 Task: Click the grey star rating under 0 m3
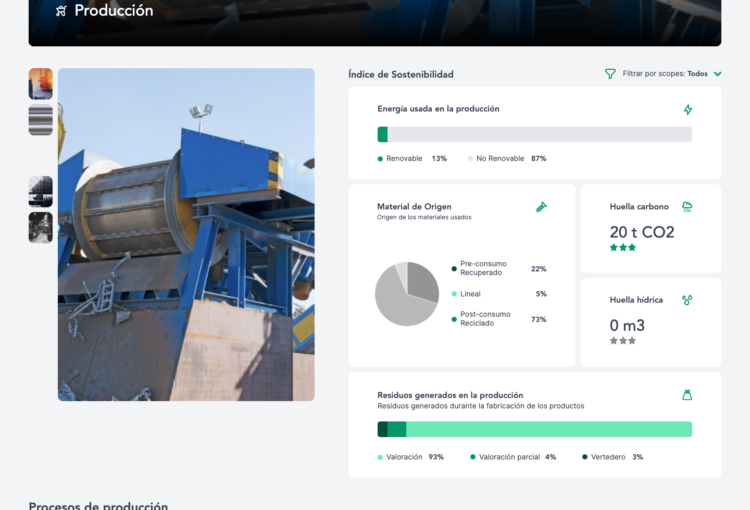[623, 341]
